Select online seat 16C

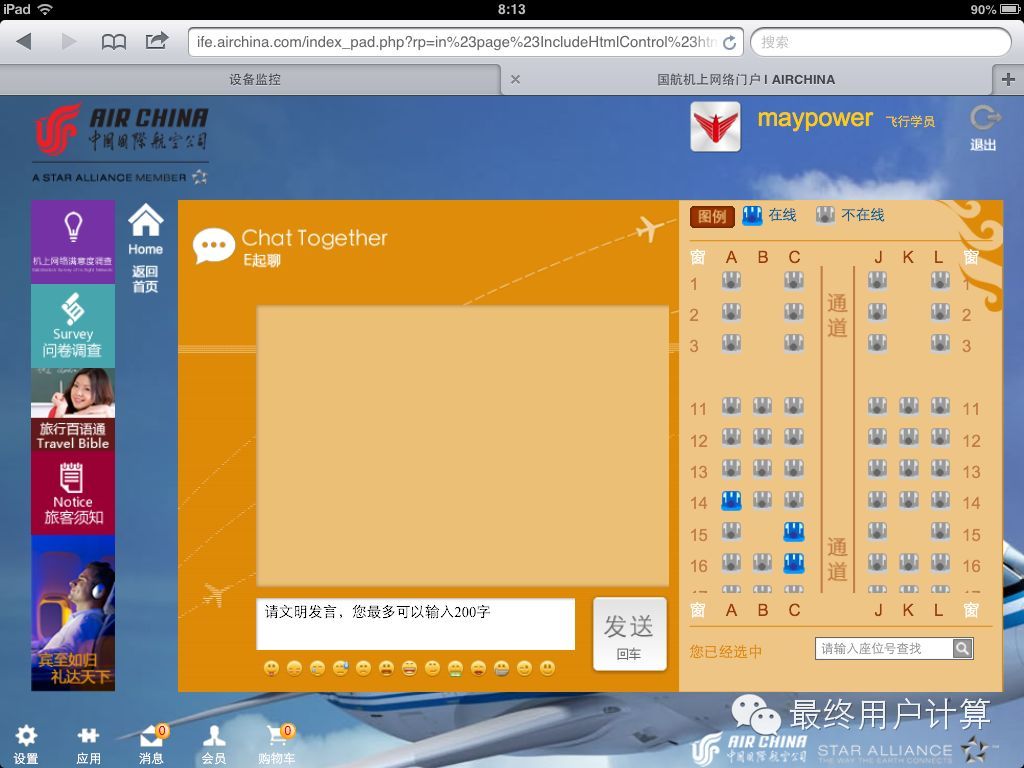pyautogui.click(x=793, y=563)
